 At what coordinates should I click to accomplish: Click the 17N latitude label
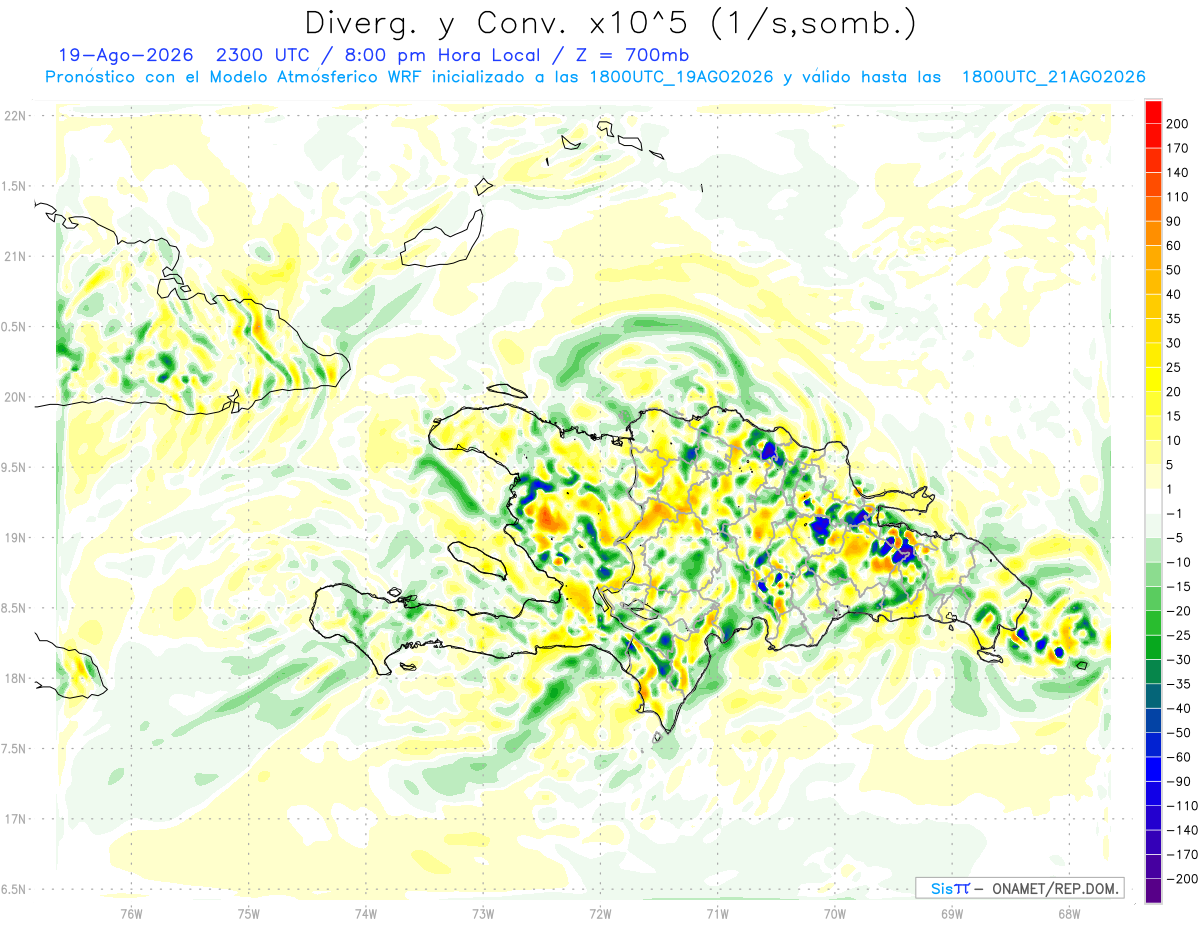pyautogui.click(x=15, y=819)
